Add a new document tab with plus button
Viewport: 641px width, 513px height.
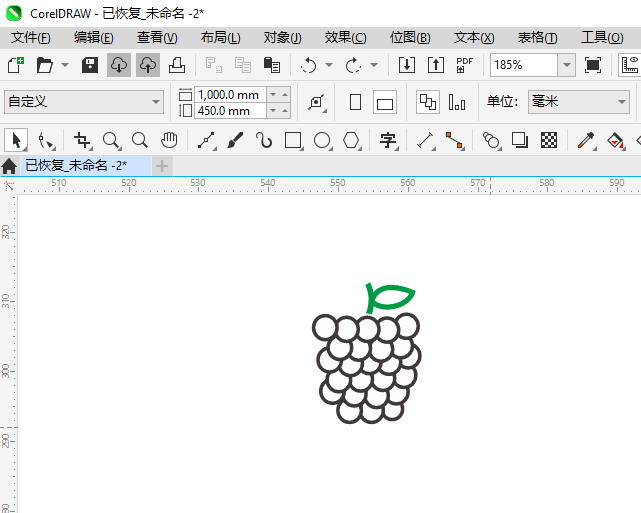pos(162,165)
